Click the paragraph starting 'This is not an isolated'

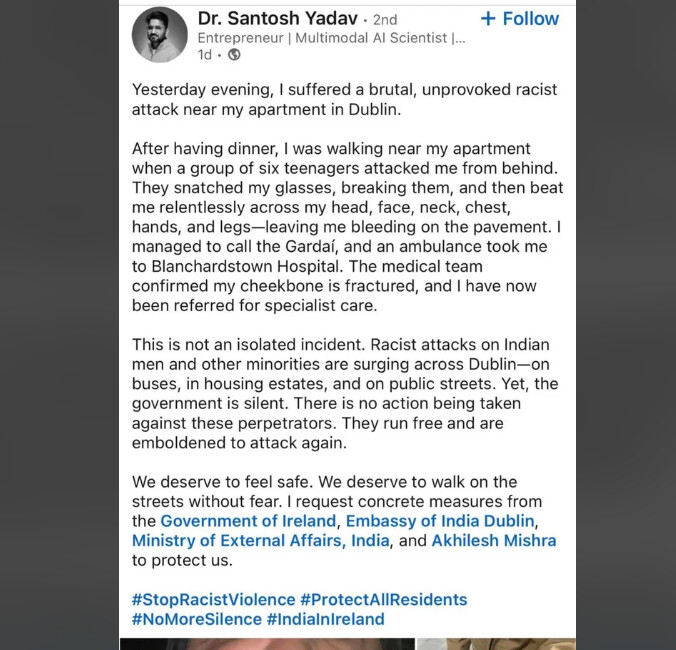[345, 394]
